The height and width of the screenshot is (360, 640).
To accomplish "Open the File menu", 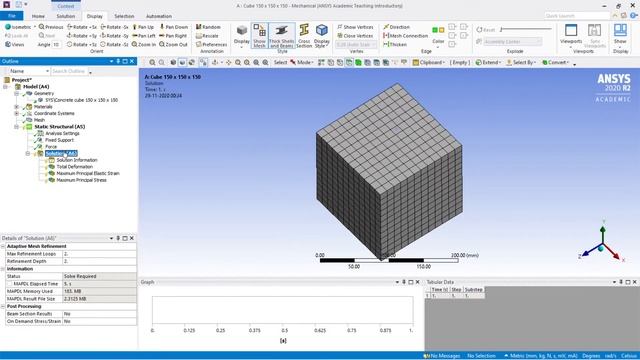I will tap(12, 16).
